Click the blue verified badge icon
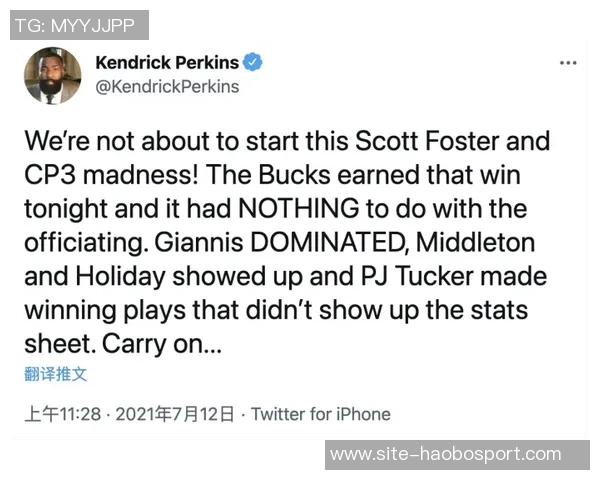The image size is (600, 480). [x=254, y=62]
